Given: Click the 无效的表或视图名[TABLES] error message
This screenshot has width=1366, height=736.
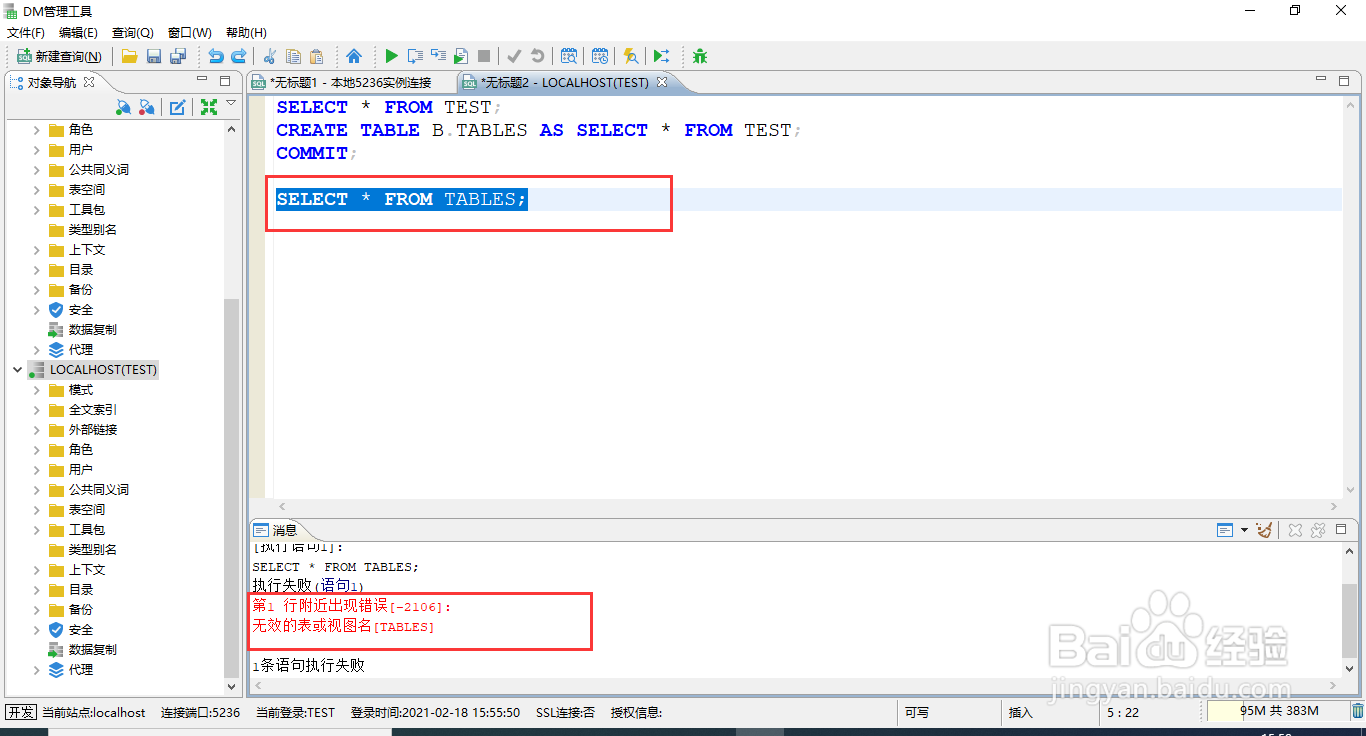Looking at the screenshot, I should coord(343,626).
